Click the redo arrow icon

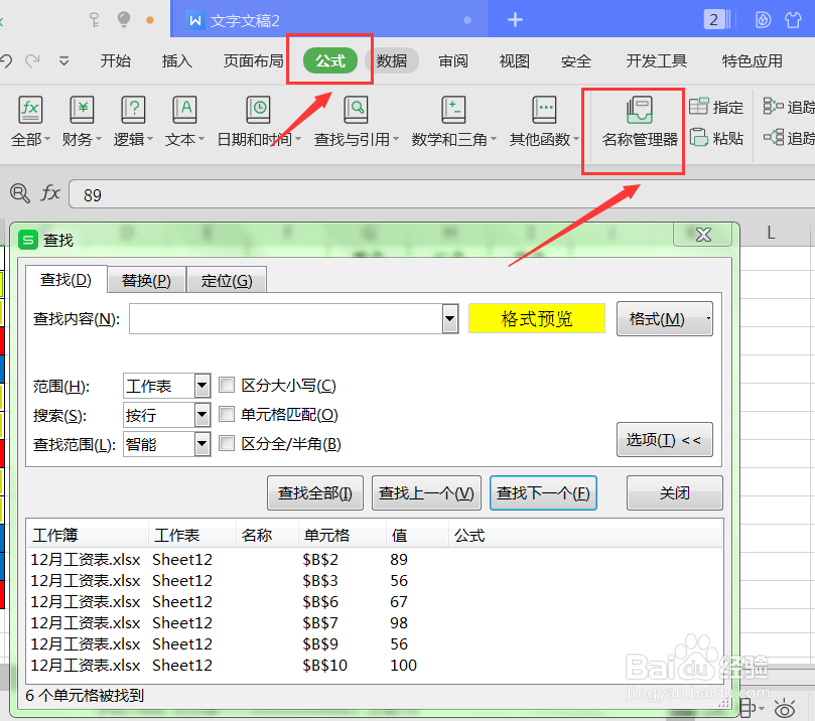33,61
